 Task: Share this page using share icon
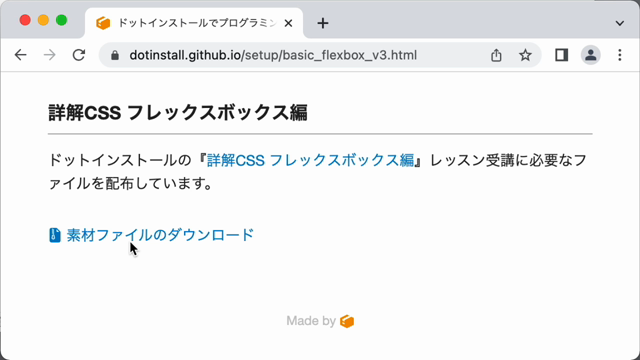pos(496,55)
